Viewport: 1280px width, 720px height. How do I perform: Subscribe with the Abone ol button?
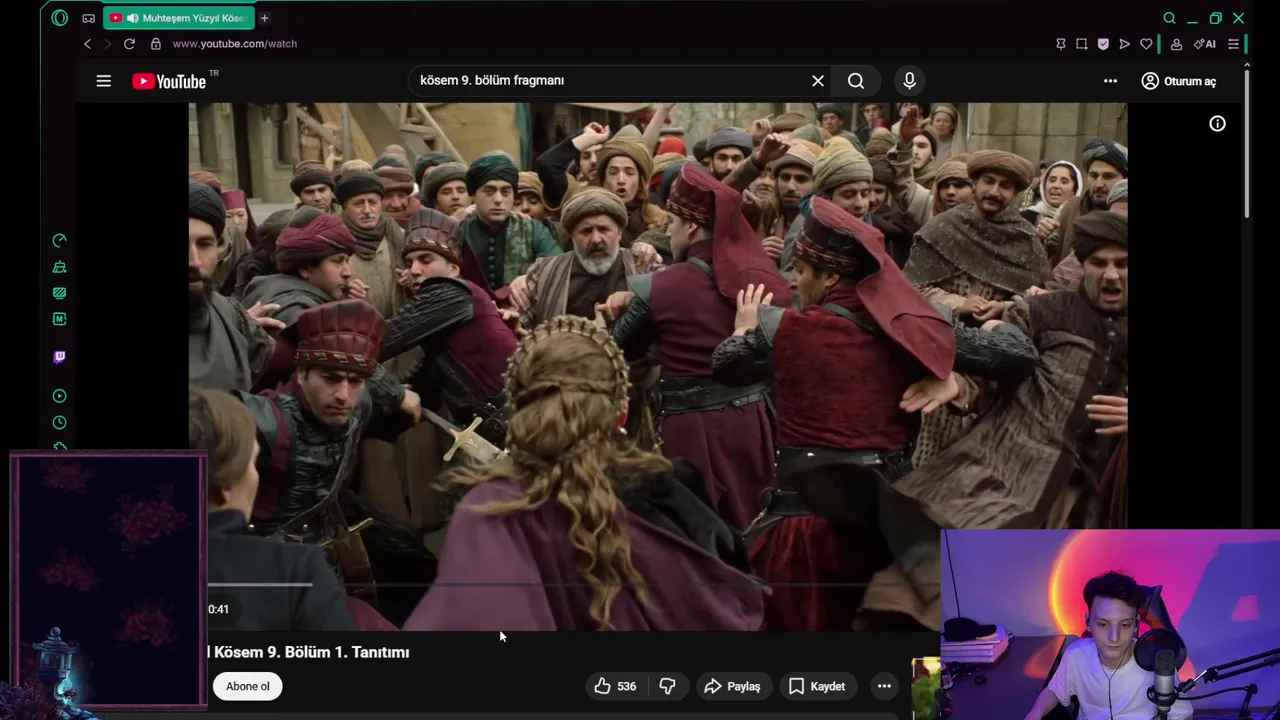coord(247,686)
